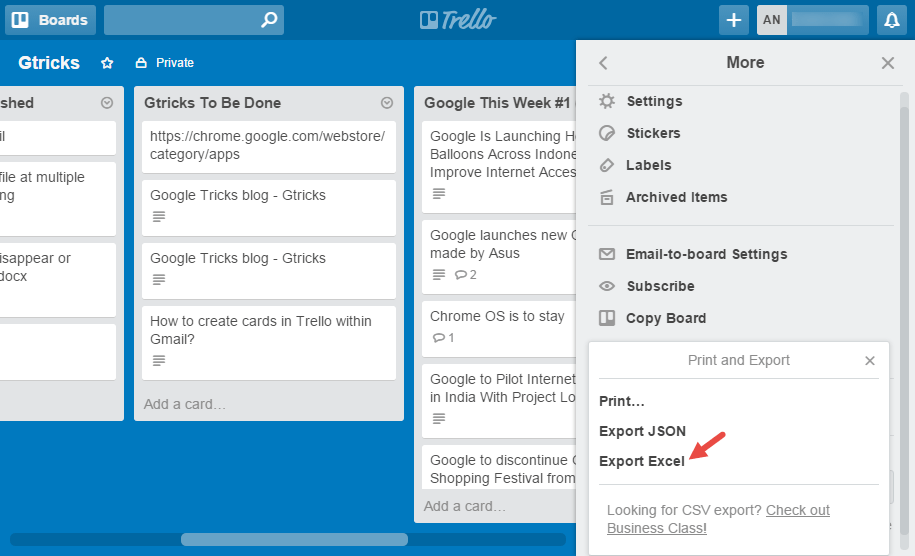
Task: Click description icon on second Gtricks blog card
Action: [x=159, y=279]
